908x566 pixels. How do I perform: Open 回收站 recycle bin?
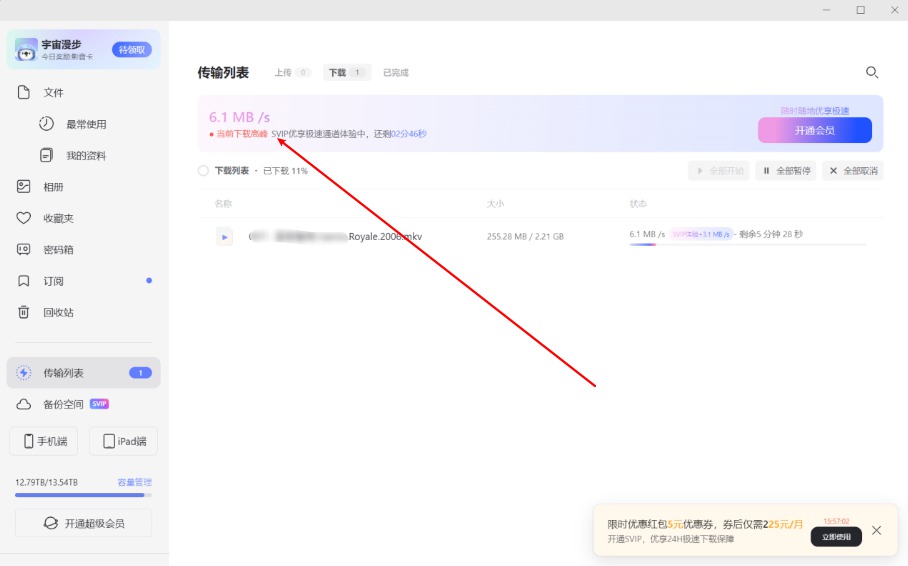tap(58, 312)
